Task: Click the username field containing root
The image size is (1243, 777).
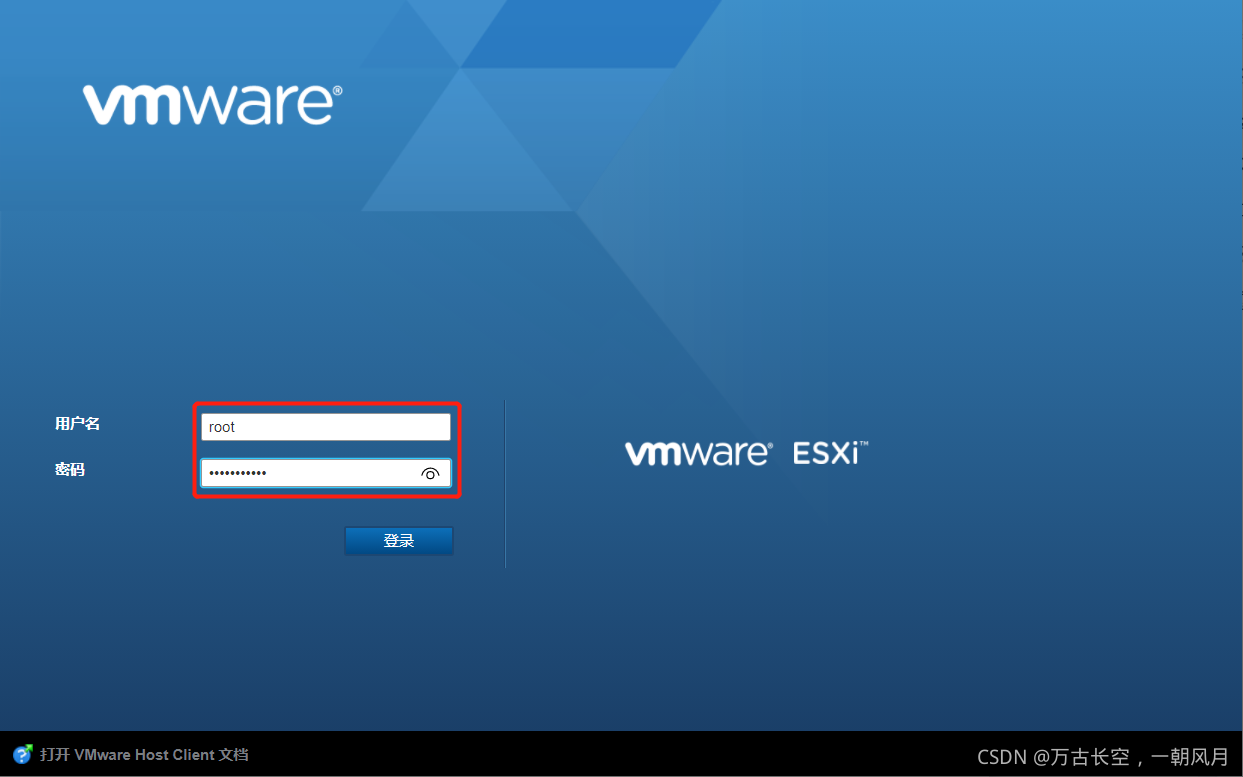Action: pos(326,427)
